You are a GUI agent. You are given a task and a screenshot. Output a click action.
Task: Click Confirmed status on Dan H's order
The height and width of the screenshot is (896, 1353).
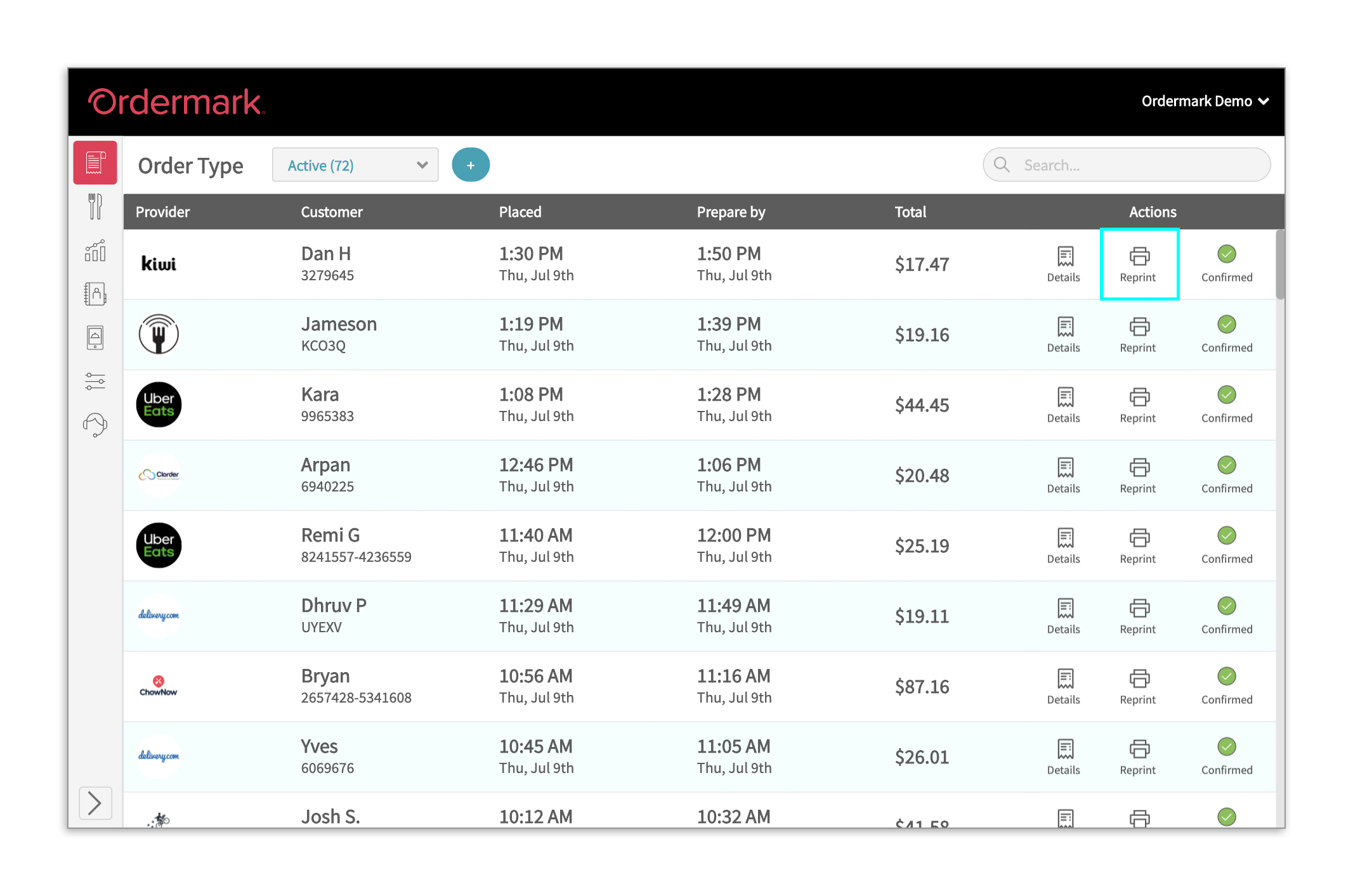1227,264
